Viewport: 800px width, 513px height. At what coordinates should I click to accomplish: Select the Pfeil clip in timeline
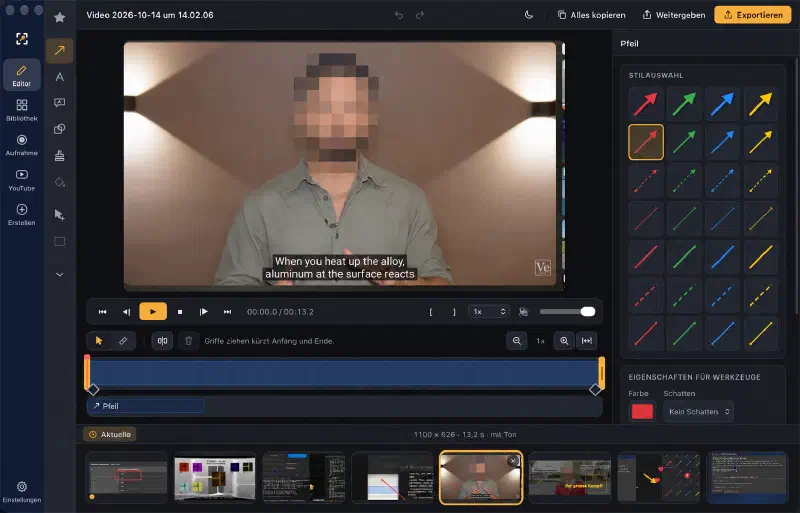[145, 406]
